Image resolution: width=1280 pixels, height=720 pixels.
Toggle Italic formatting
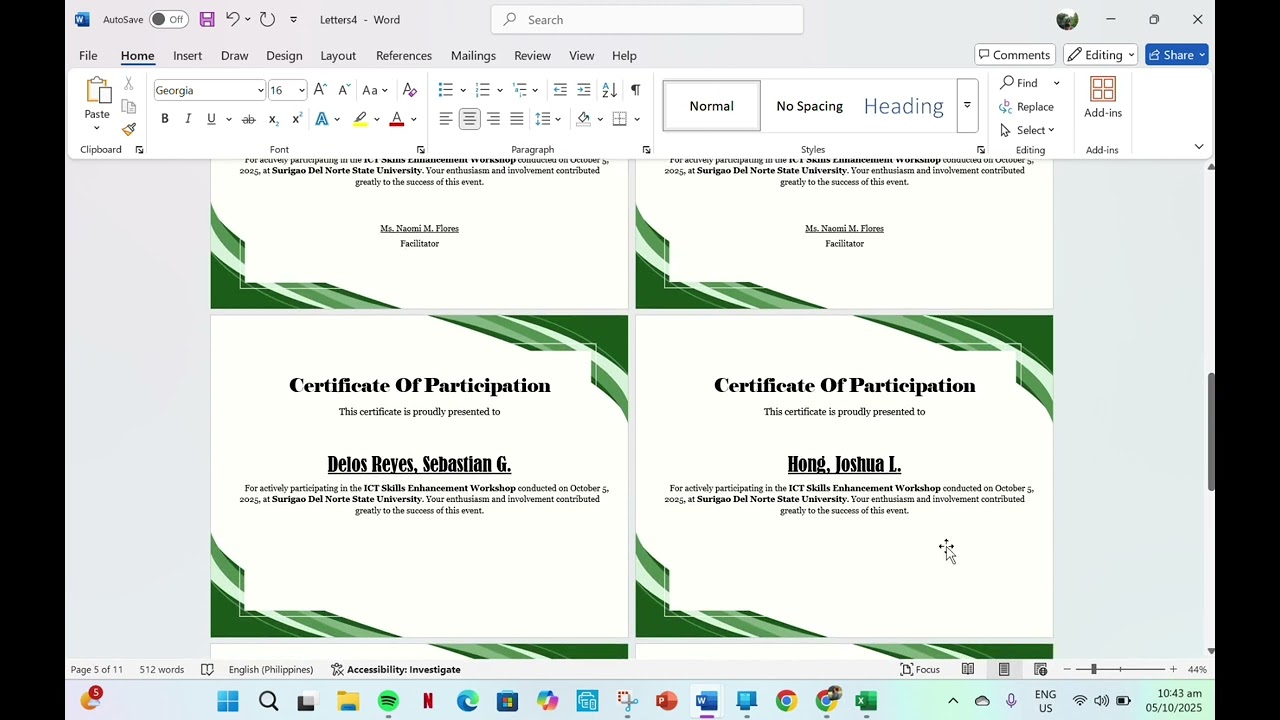pyautogui.click(x=187, y=119)
